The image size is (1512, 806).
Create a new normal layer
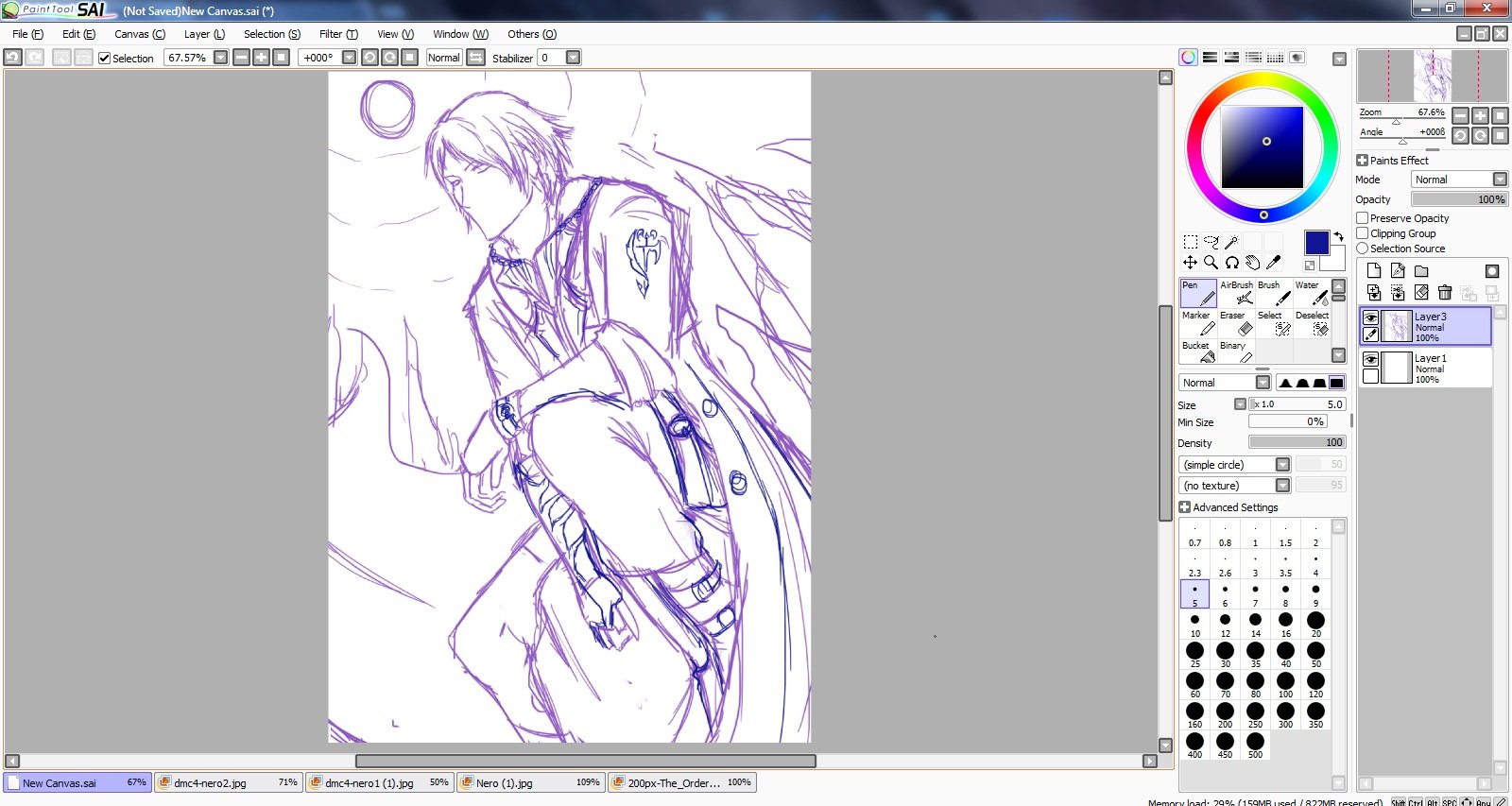coord(1374,271)
